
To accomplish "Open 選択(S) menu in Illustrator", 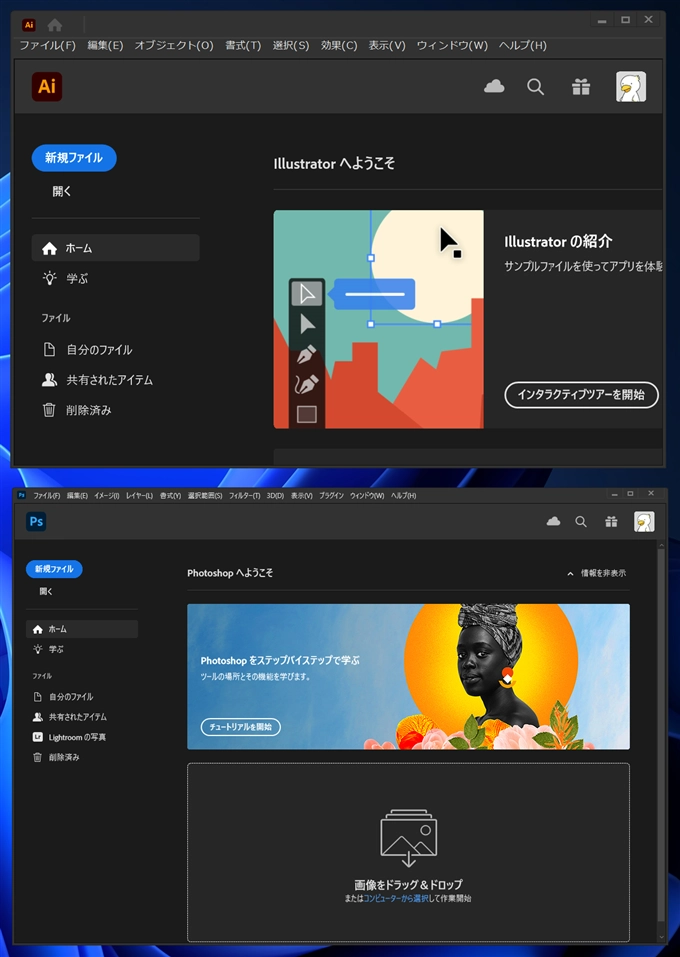I will (291, 45).
